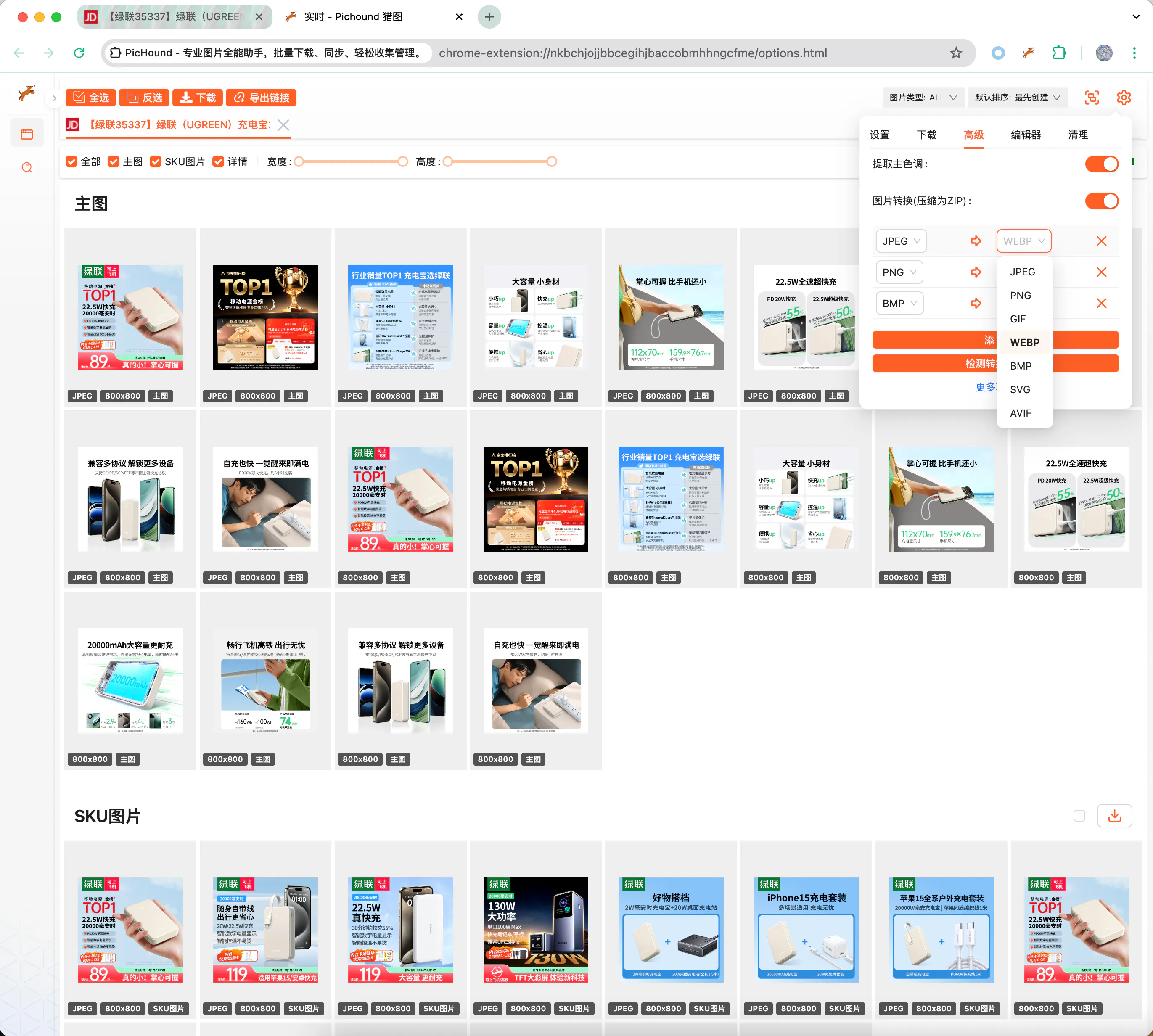Image resolution: width=1153 pixels, height=1036 pixels.
Task: Delete the JPEG conversion rule
Action: (x=1101, y=241)
